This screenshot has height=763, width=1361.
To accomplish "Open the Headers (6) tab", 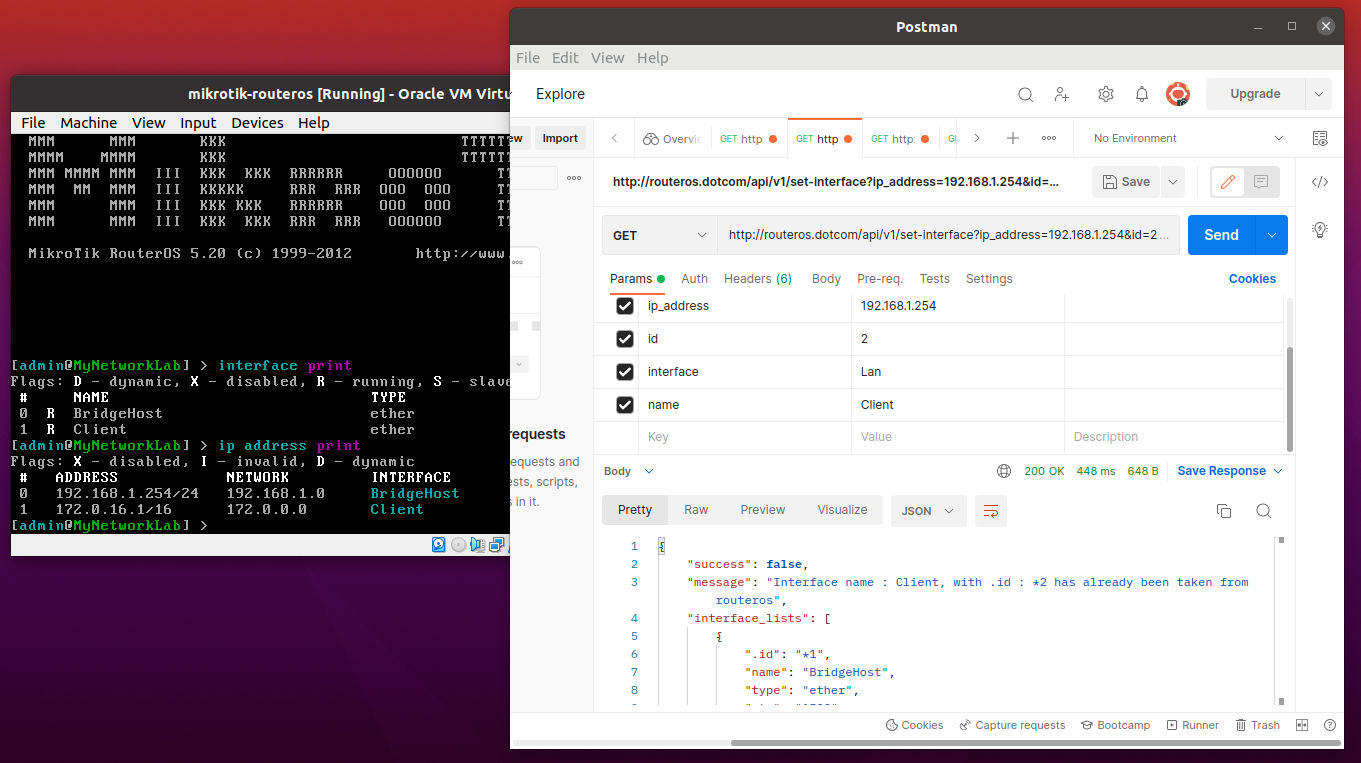I will tap(758, 279).
